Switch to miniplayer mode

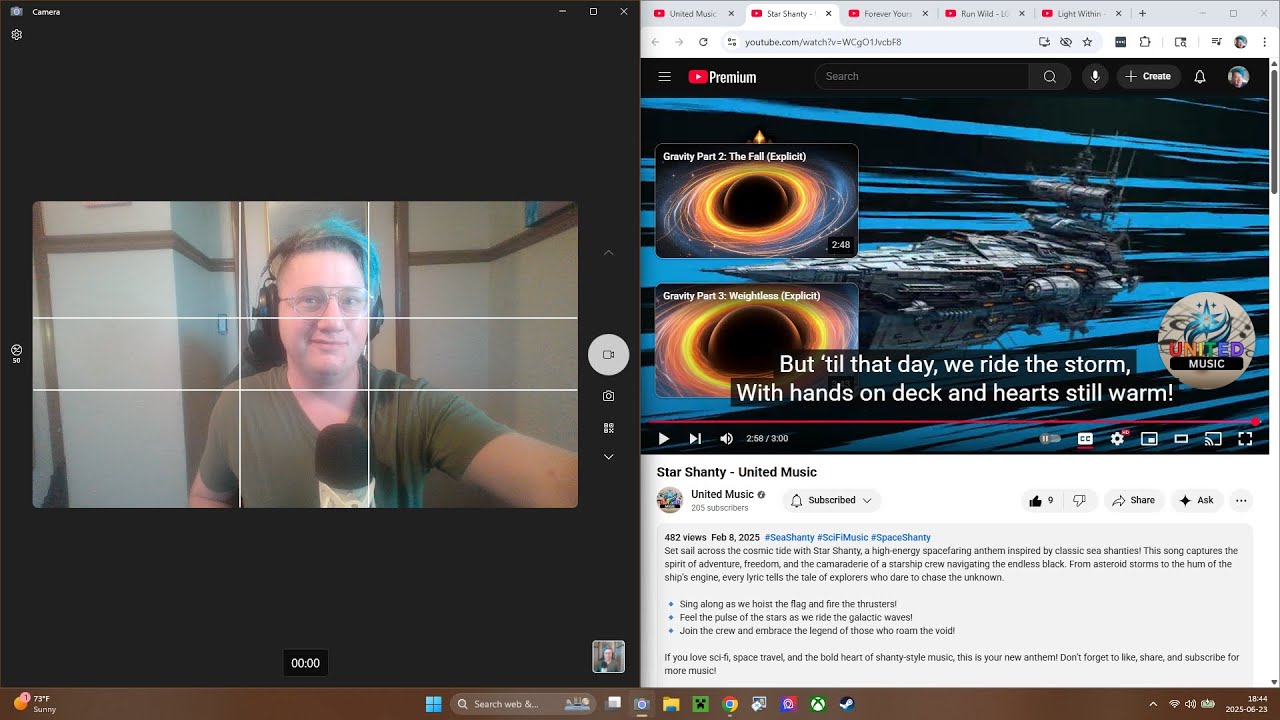(x=1149, y=438)
